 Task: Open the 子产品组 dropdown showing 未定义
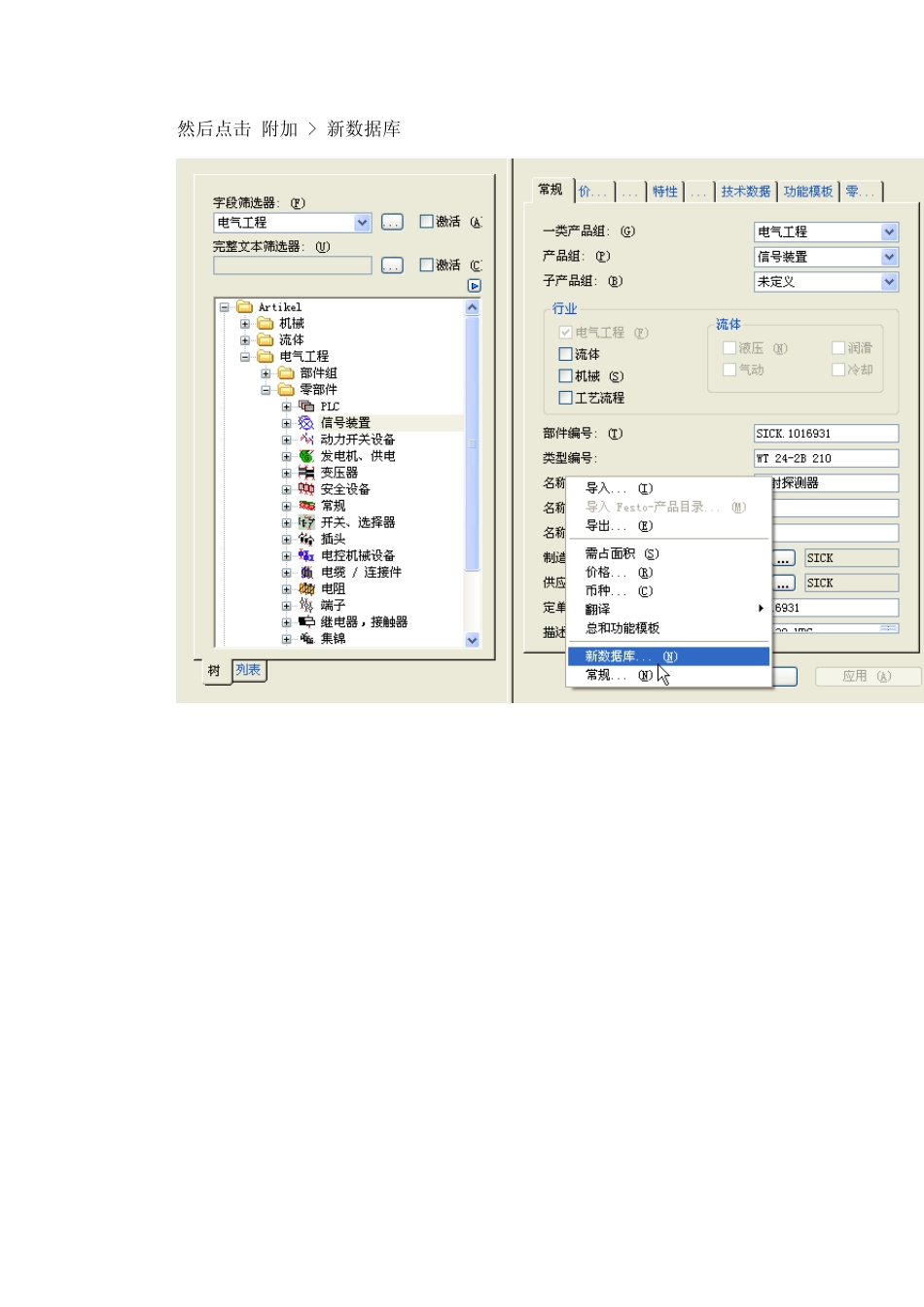(x=889, y=282)
